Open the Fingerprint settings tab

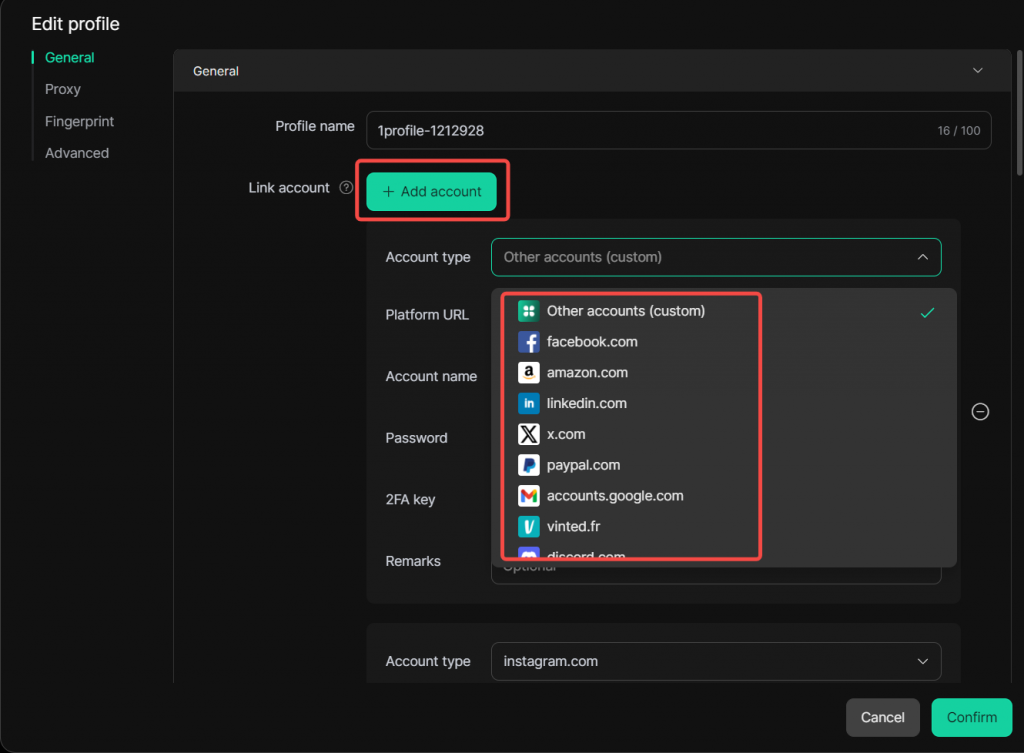[79, 122]
